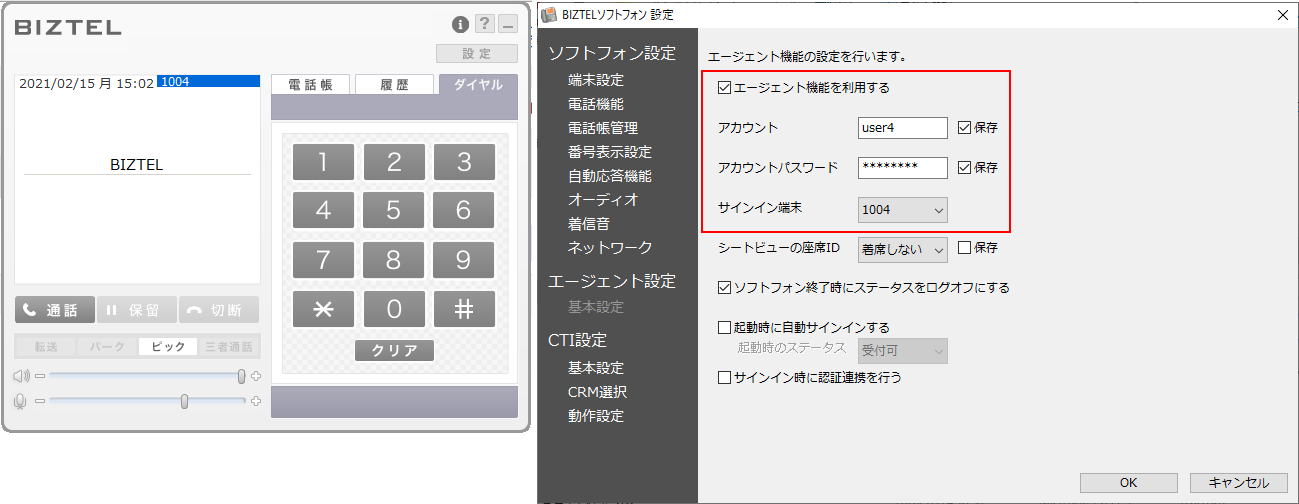Dial digit 7 on keypad
Screen dimensions: 1299x504
click(323, 261)
